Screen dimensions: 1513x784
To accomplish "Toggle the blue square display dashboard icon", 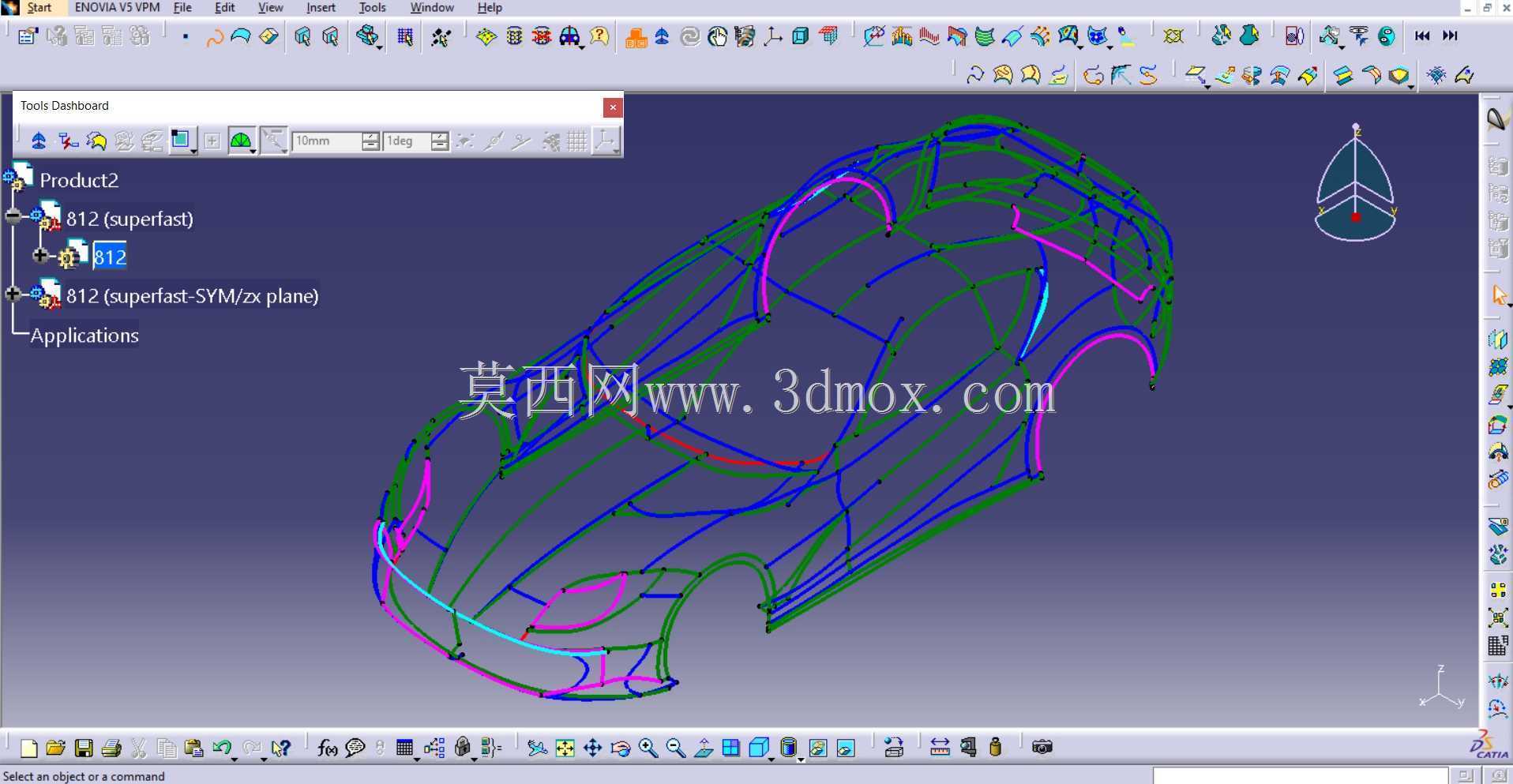I will coord(181,141).
